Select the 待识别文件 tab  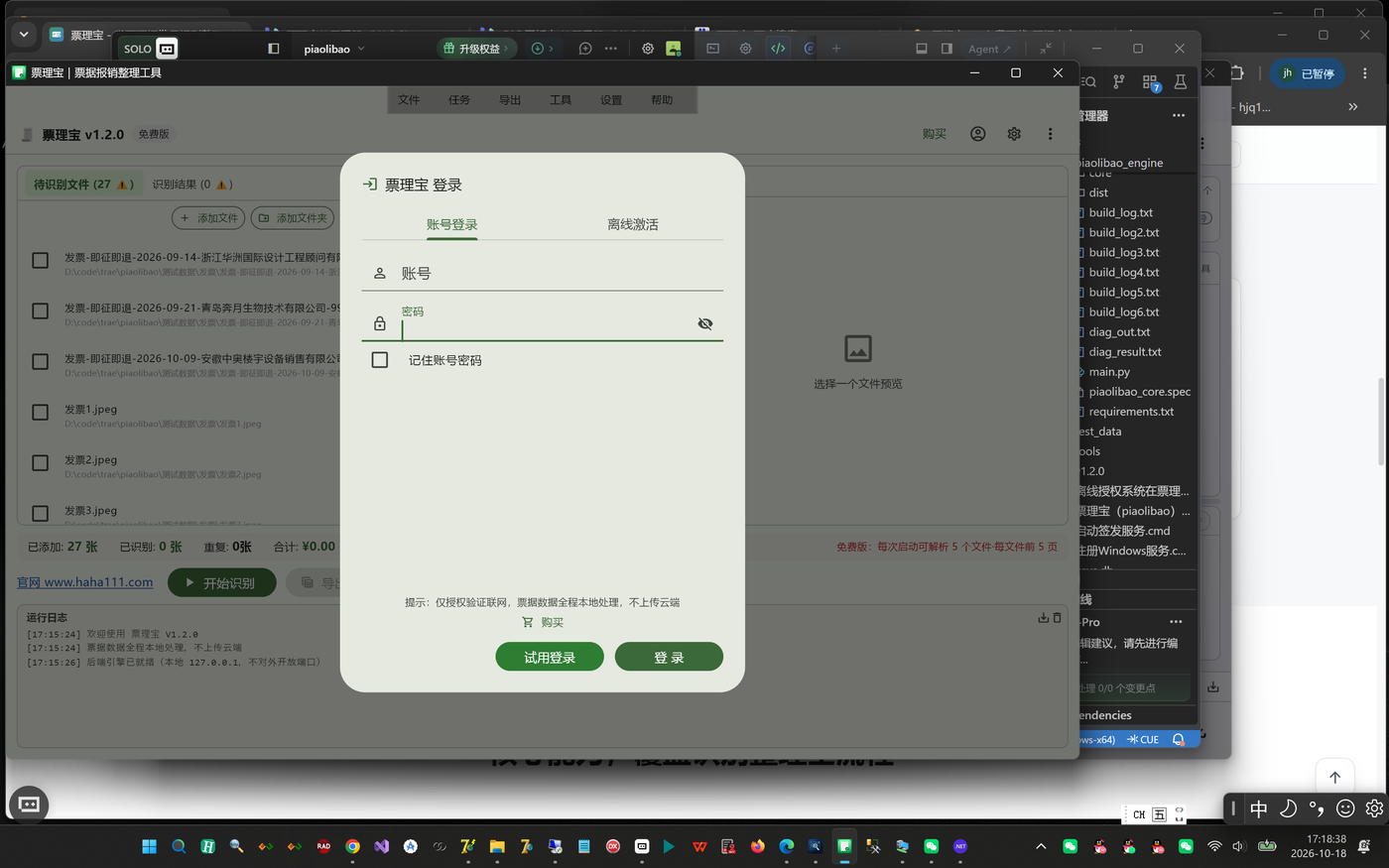point(83,185)
